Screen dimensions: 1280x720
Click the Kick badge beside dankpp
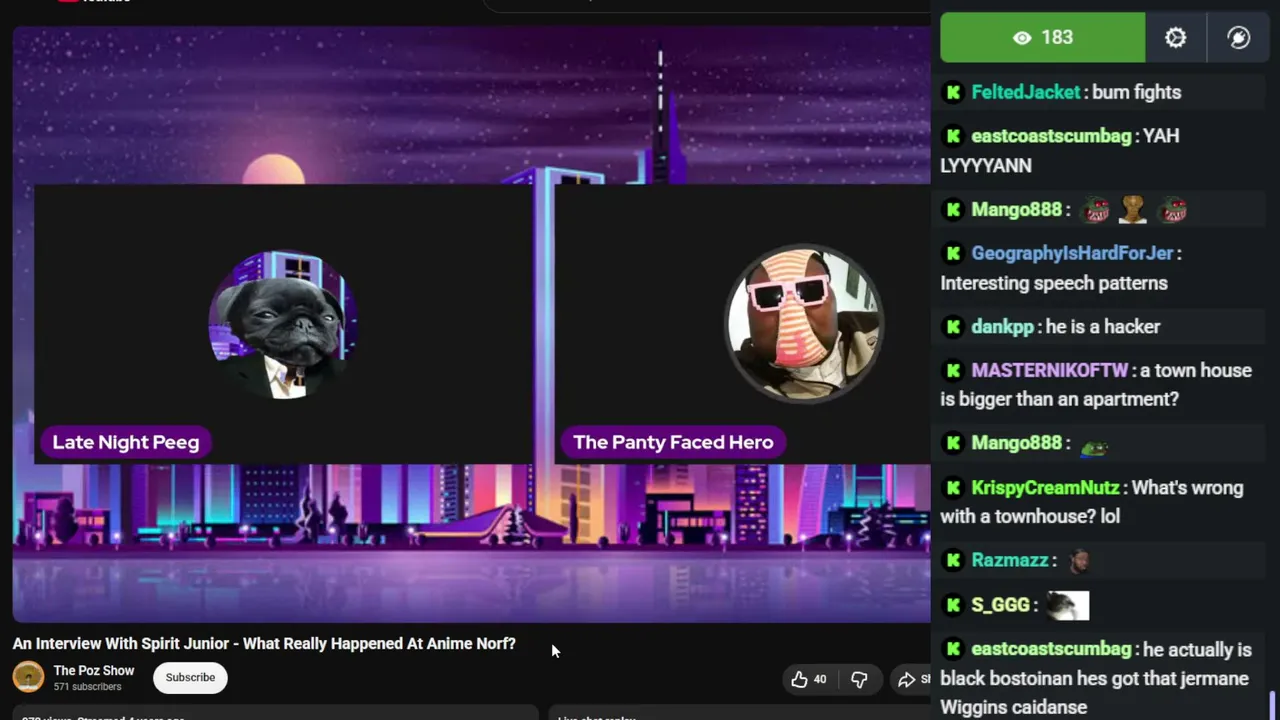coord(953,327)
